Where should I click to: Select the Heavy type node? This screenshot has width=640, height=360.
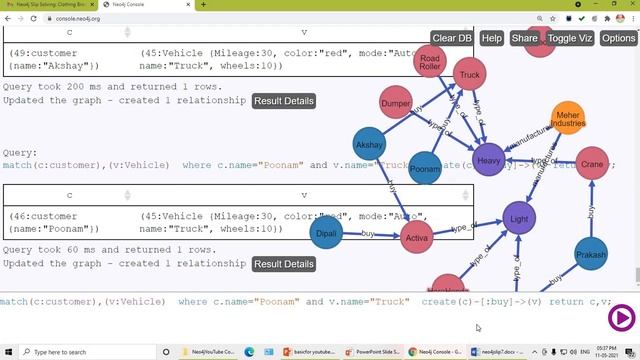[489, 160]
